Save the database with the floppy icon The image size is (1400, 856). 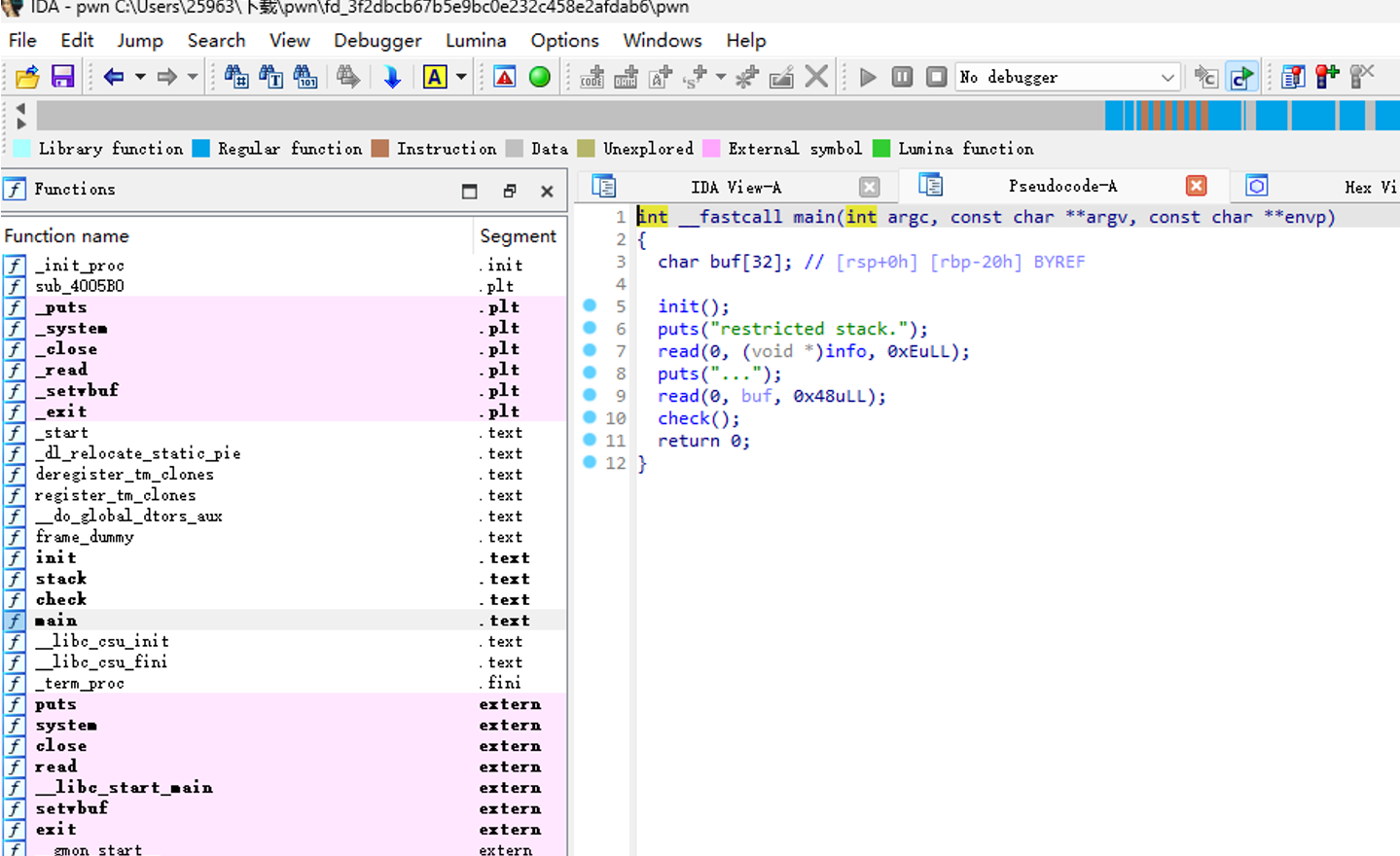[x=63, y=77]
